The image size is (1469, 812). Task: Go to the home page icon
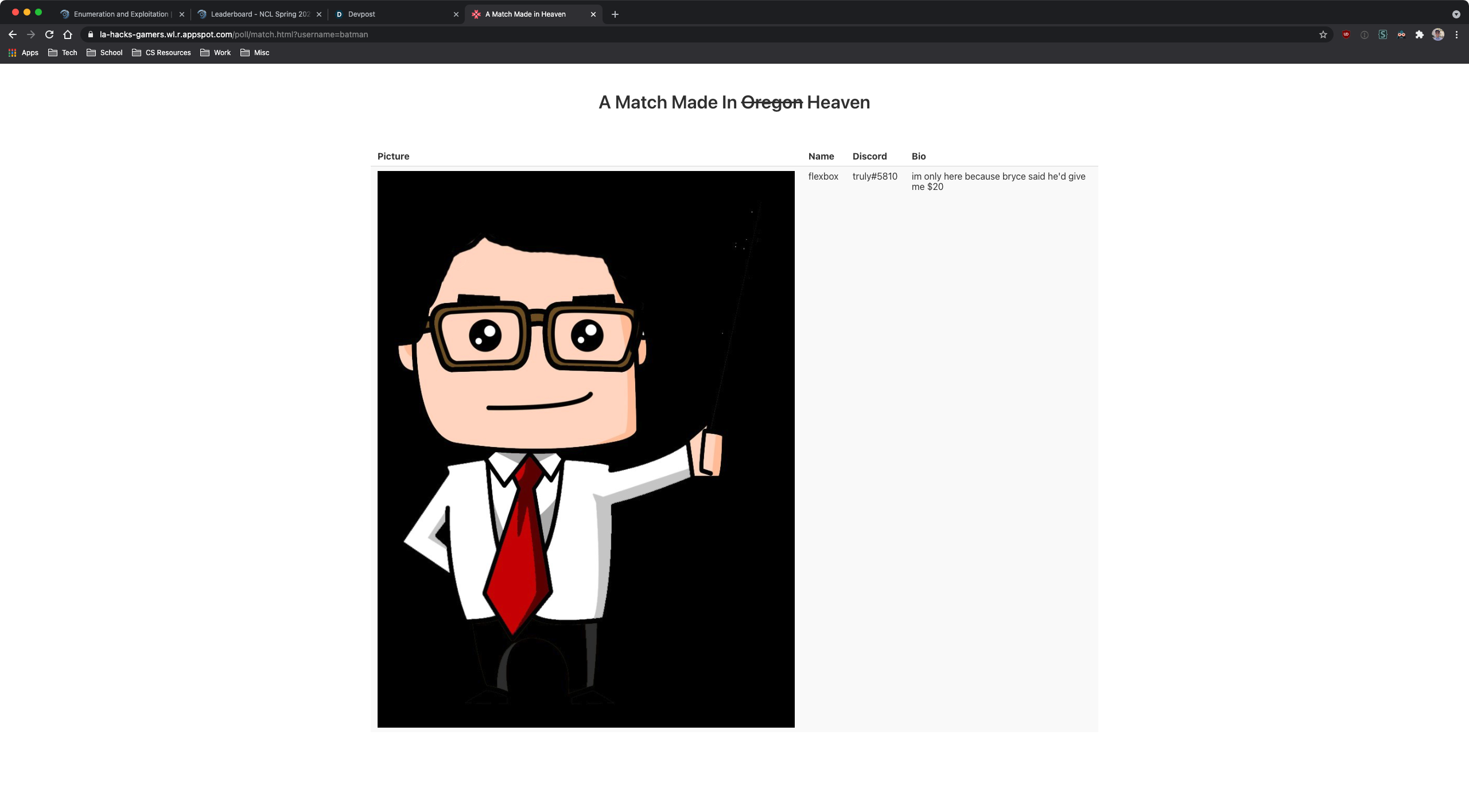[x=68, y=34]
